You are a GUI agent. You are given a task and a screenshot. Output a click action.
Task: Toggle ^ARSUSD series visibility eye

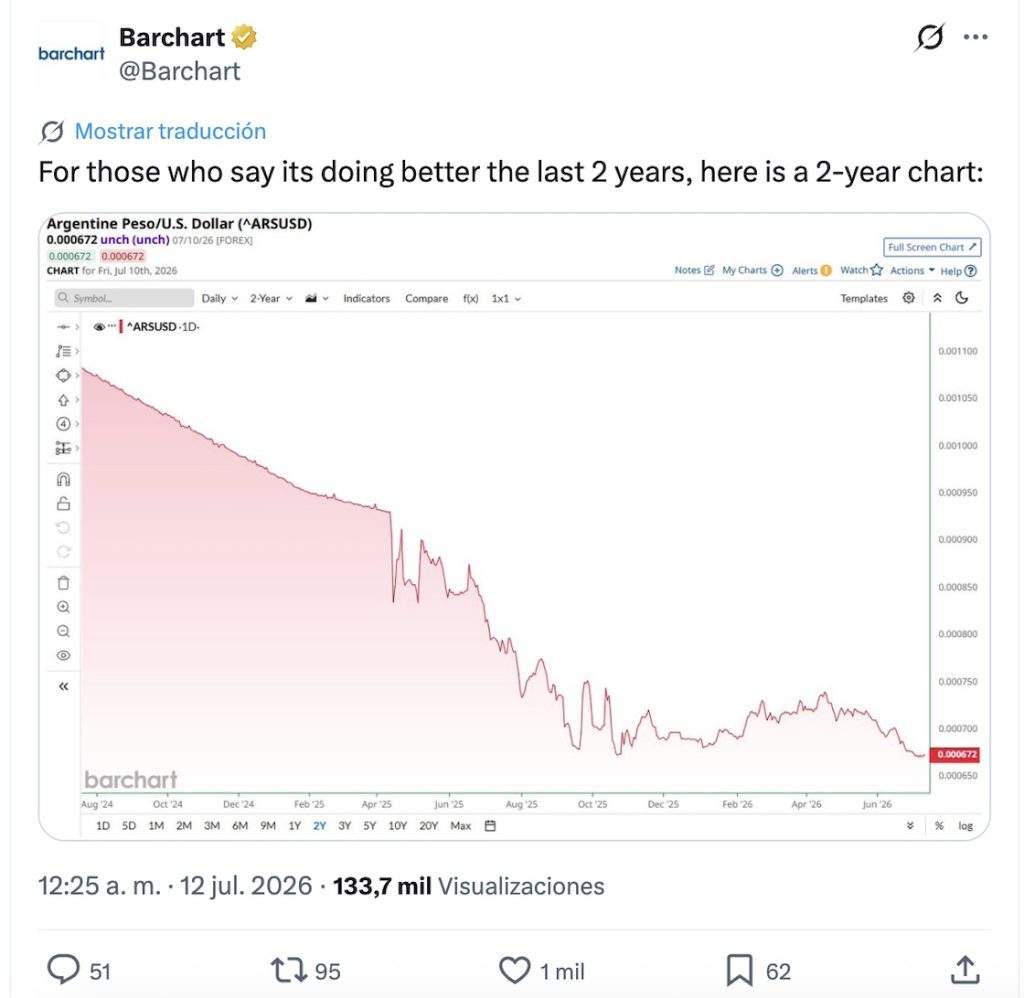pyautogui.click(x=99, y=327)
